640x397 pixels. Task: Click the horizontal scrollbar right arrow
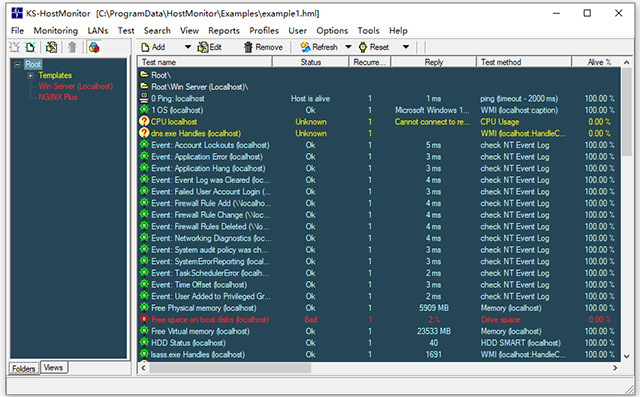point(615,368)
